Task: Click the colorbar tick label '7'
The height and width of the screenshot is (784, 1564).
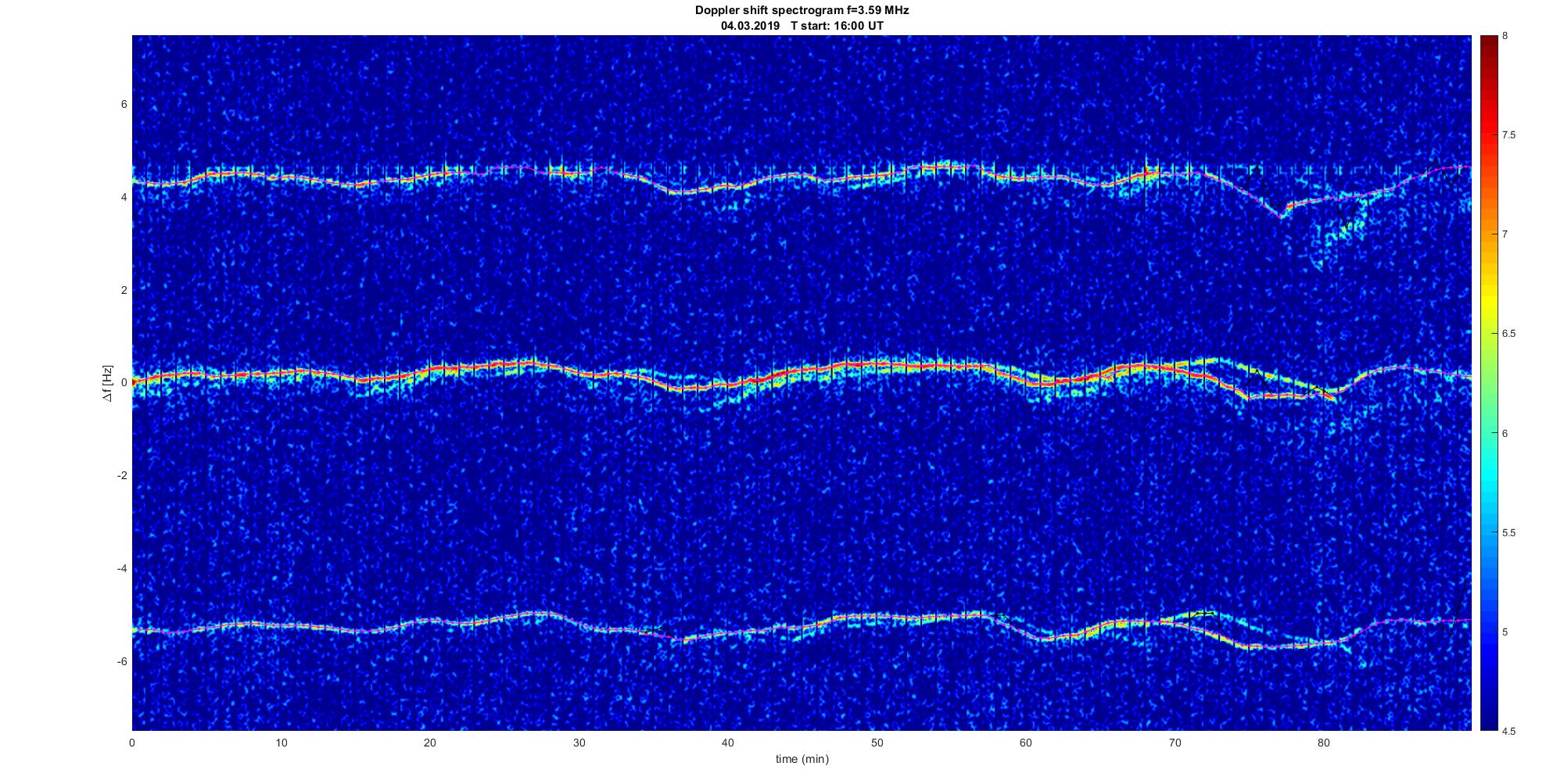Action: point(1505,234)
